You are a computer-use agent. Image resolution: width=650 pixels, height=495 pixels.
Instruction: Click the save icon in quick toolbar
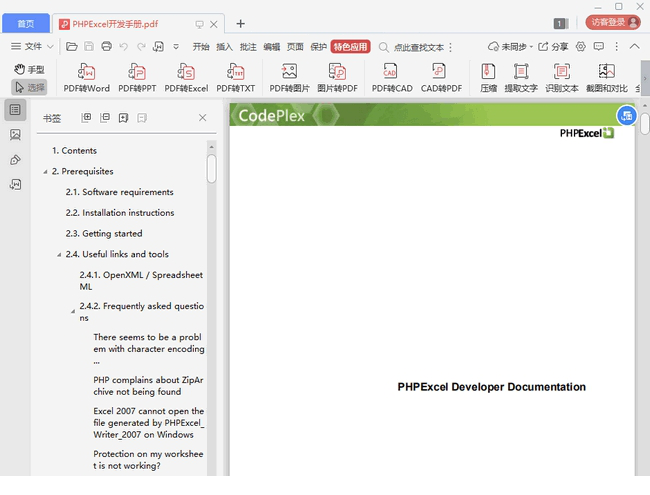[x=89, y=46]
